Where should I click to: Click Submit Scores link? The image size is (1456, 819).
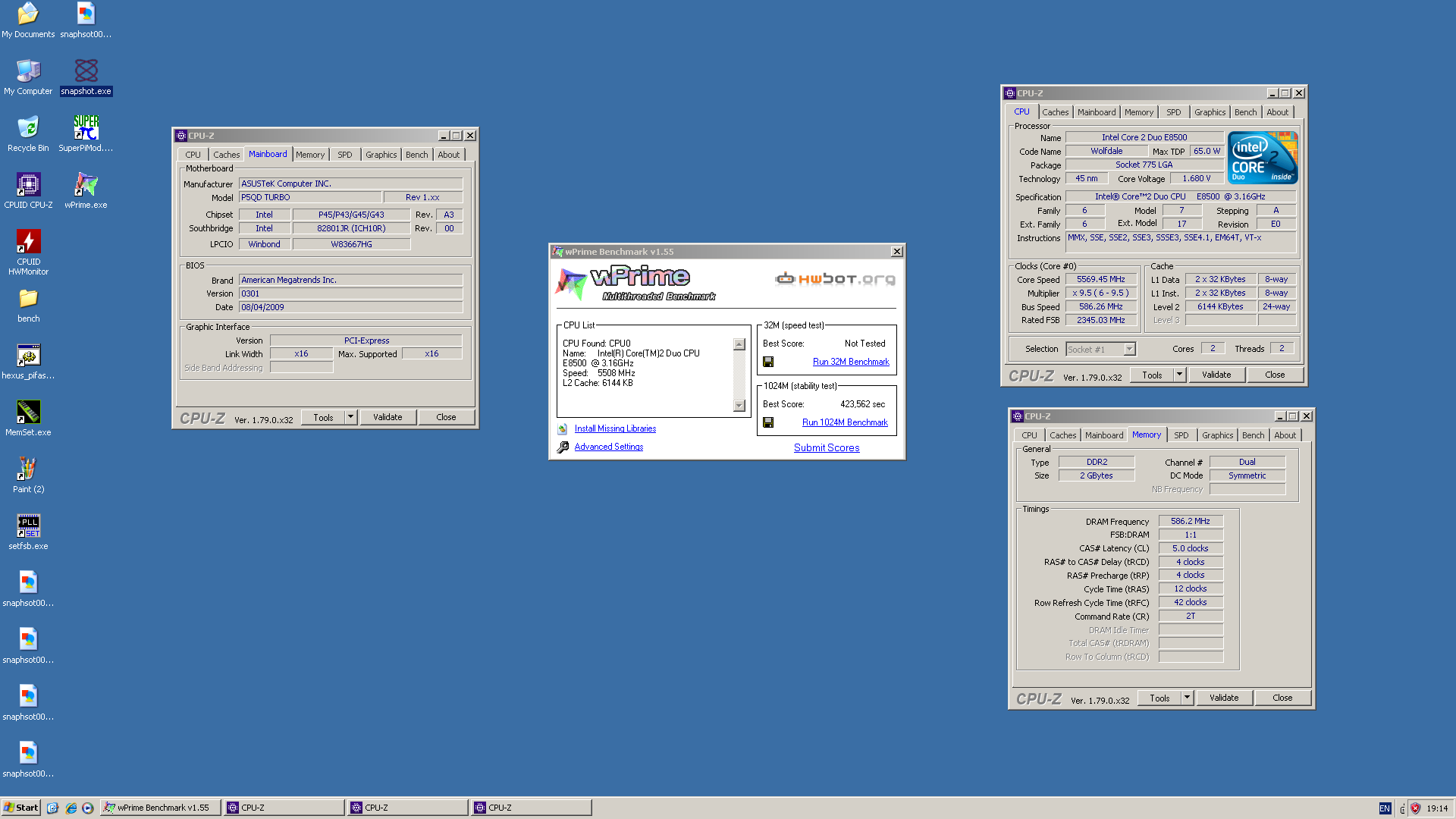[827, 448]
